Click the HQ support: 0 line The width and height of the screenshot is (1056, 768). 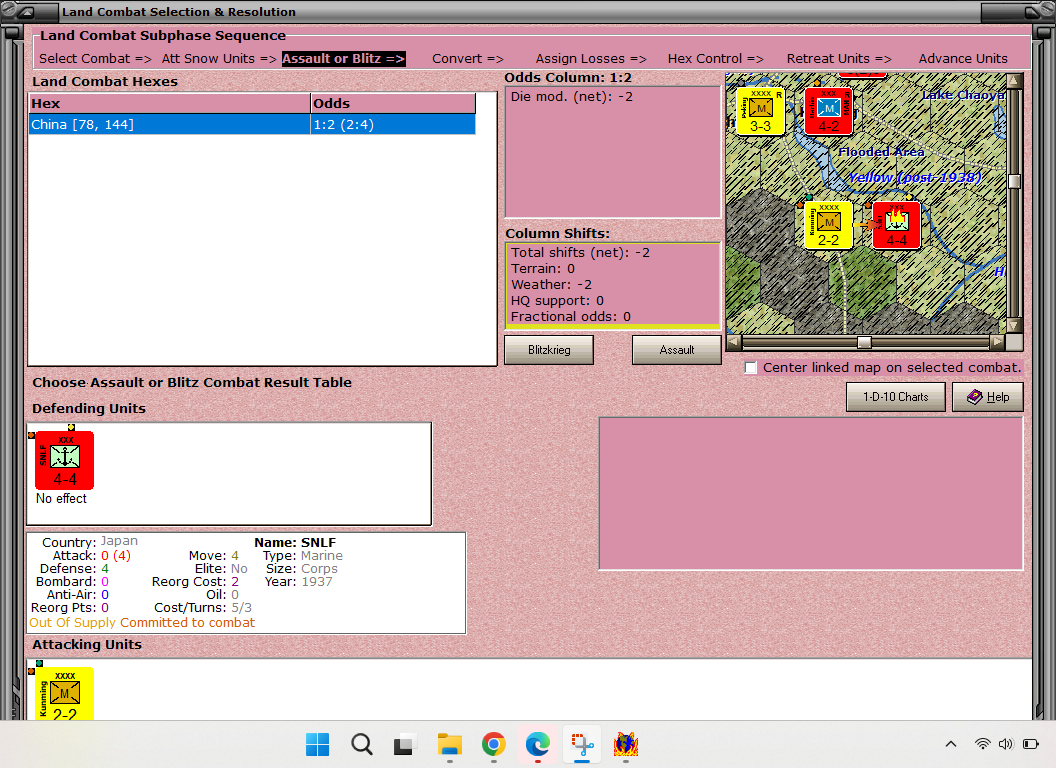tap(558, 300)
